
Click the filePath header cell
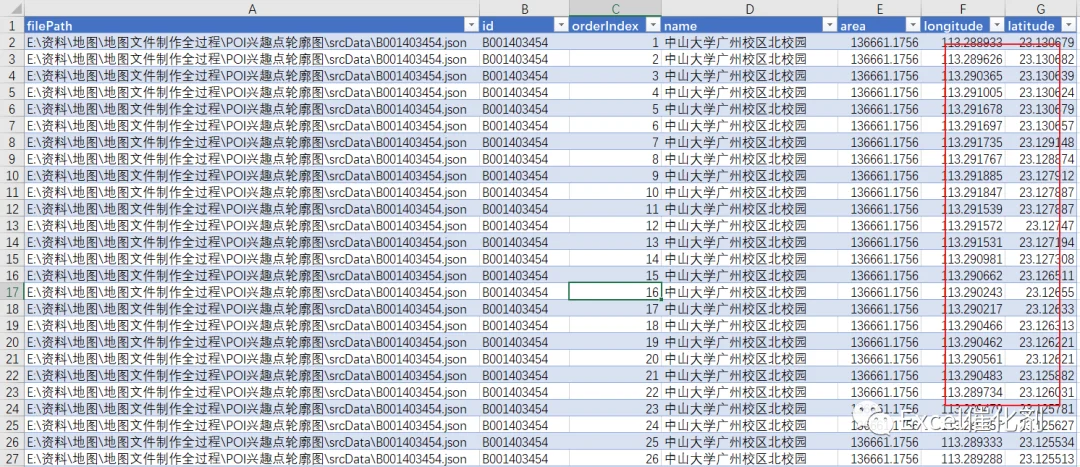coord(252,25)
